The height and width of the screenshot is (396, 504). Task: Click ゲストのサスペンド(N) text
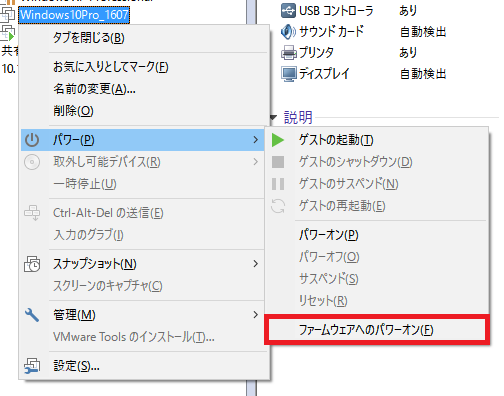click(x=348, y=184)
